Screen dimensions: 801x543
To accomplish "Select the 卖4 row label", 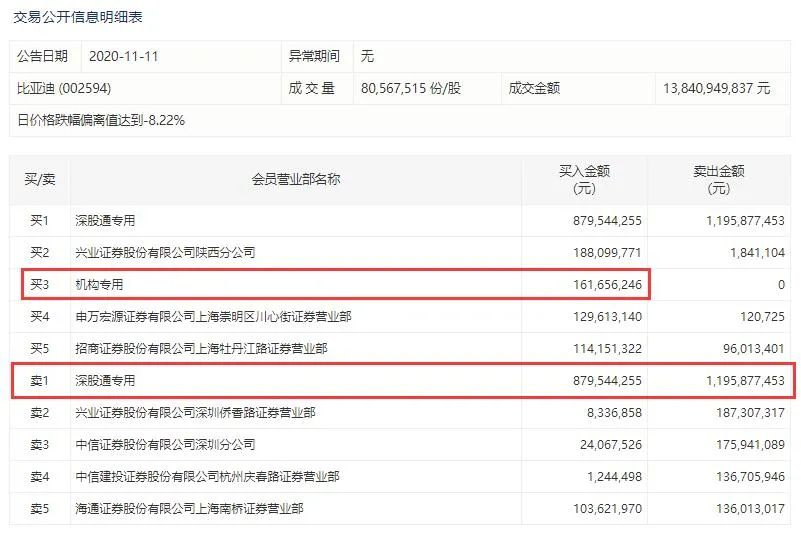I will pos(39,477).
